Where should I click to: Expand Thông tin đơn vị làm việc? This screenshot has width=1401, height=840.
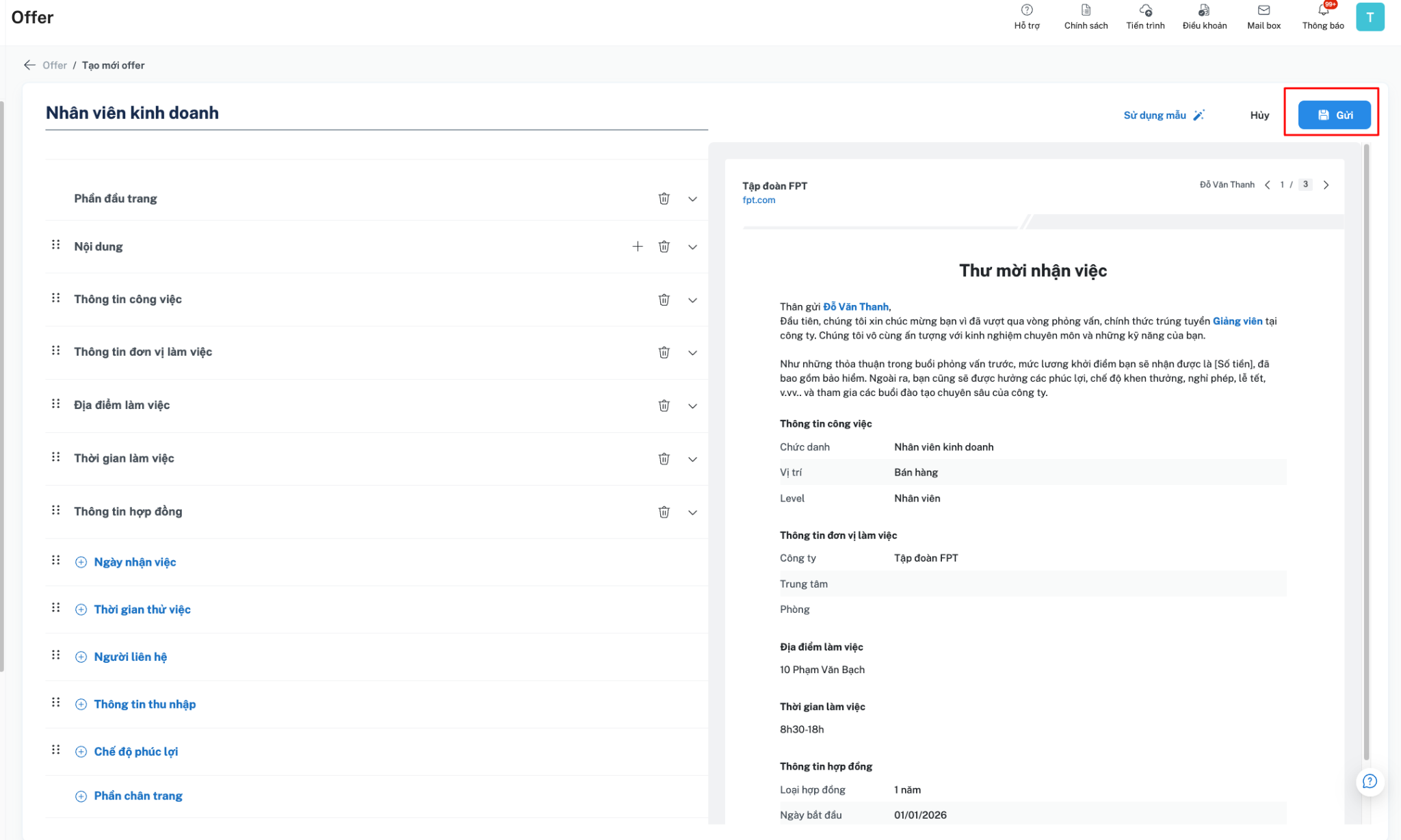[x=692, y=353]
